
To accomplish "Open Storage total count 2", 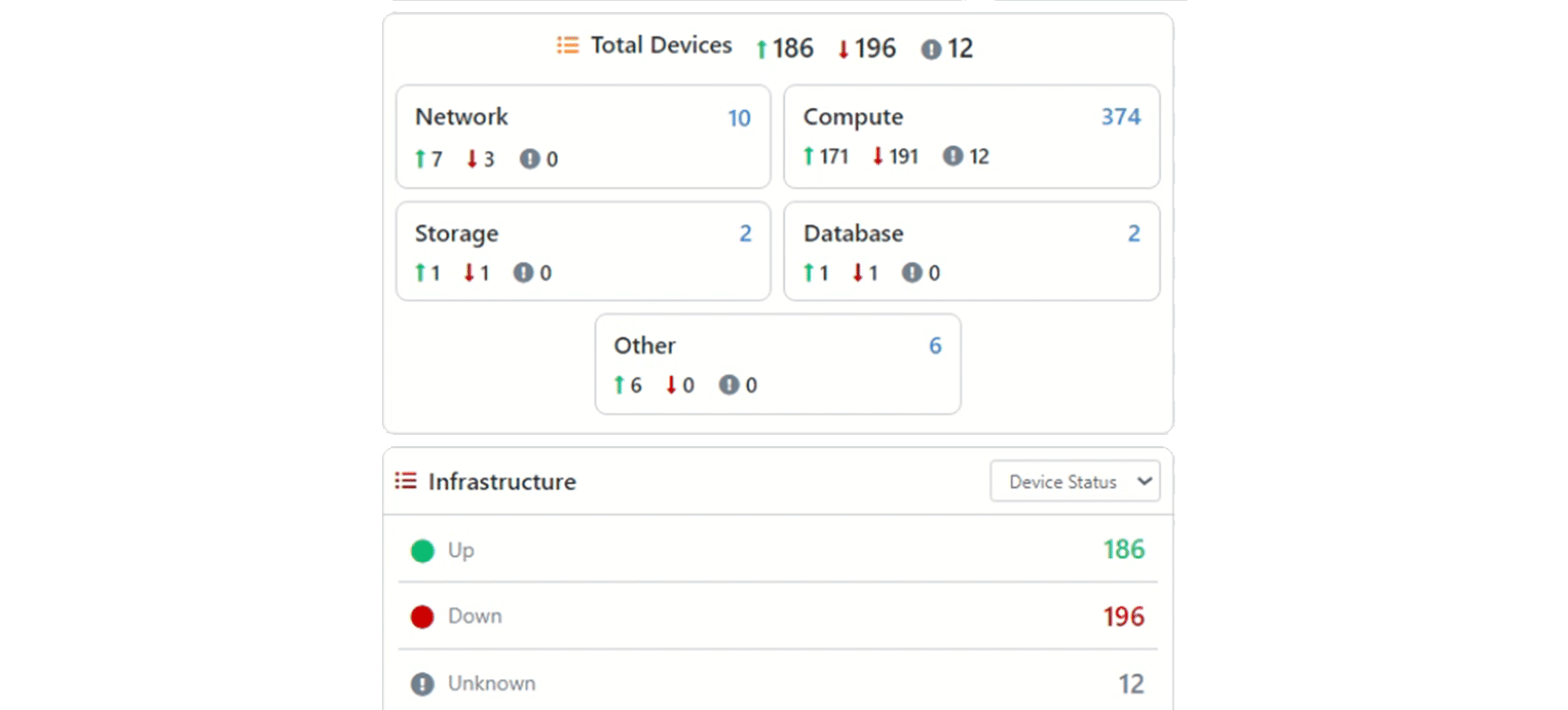I will [x=746, y=233].
